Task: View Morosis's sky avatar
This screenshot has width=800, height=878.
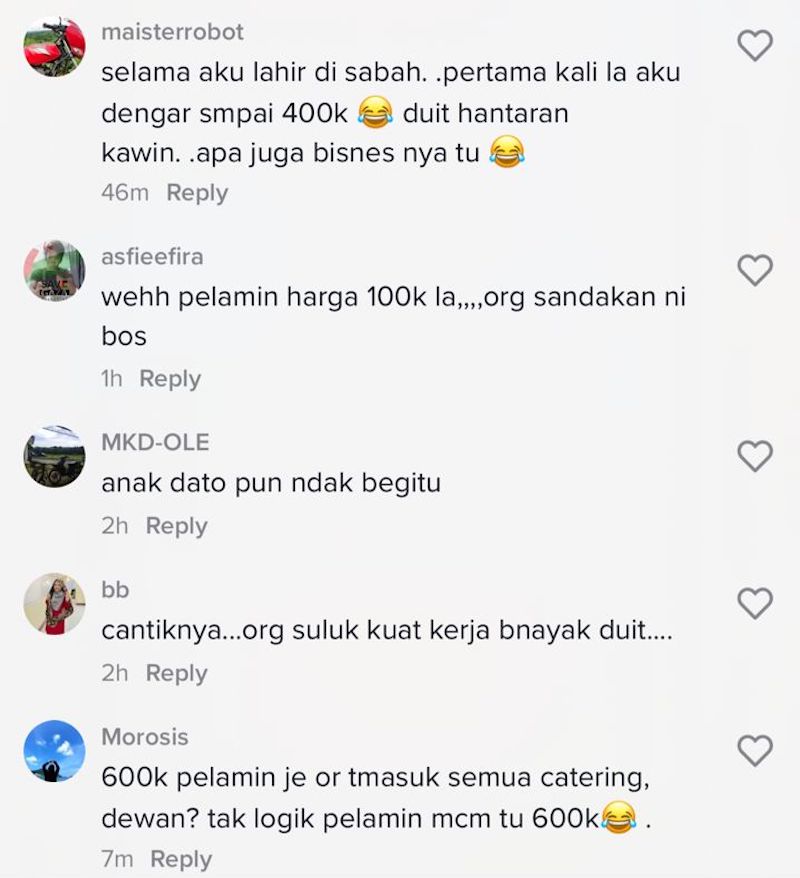Action: tap(54, 751)
